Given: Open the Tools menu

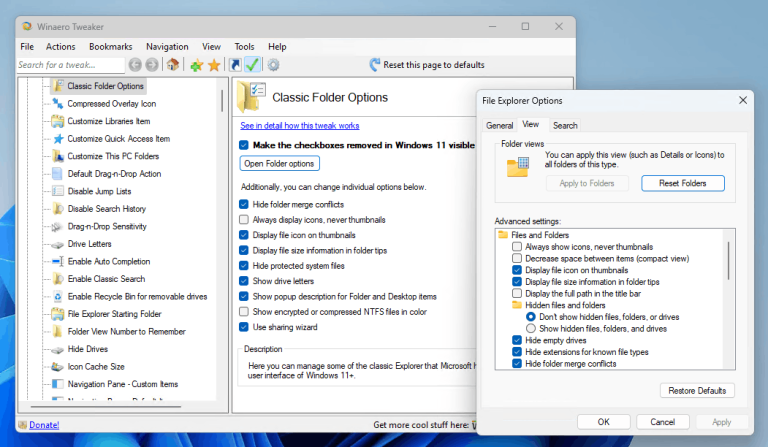Looking at the screenshot, I should 244,46.
